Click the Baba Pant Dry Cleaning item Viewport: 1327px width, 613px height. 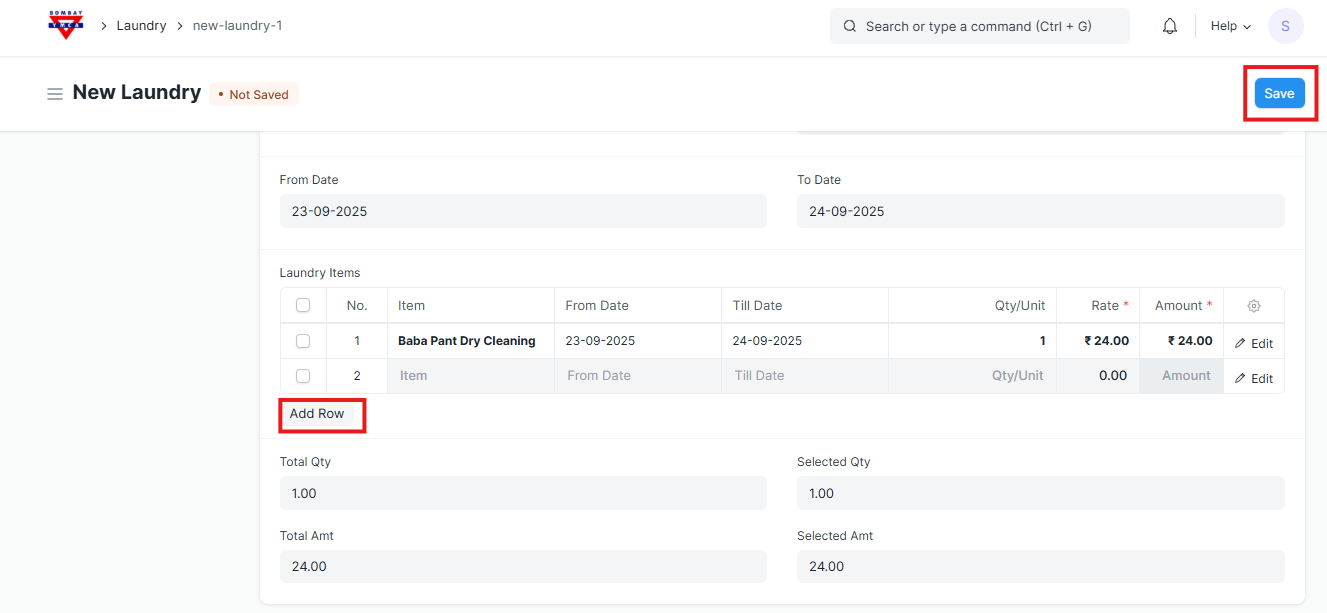467,341
